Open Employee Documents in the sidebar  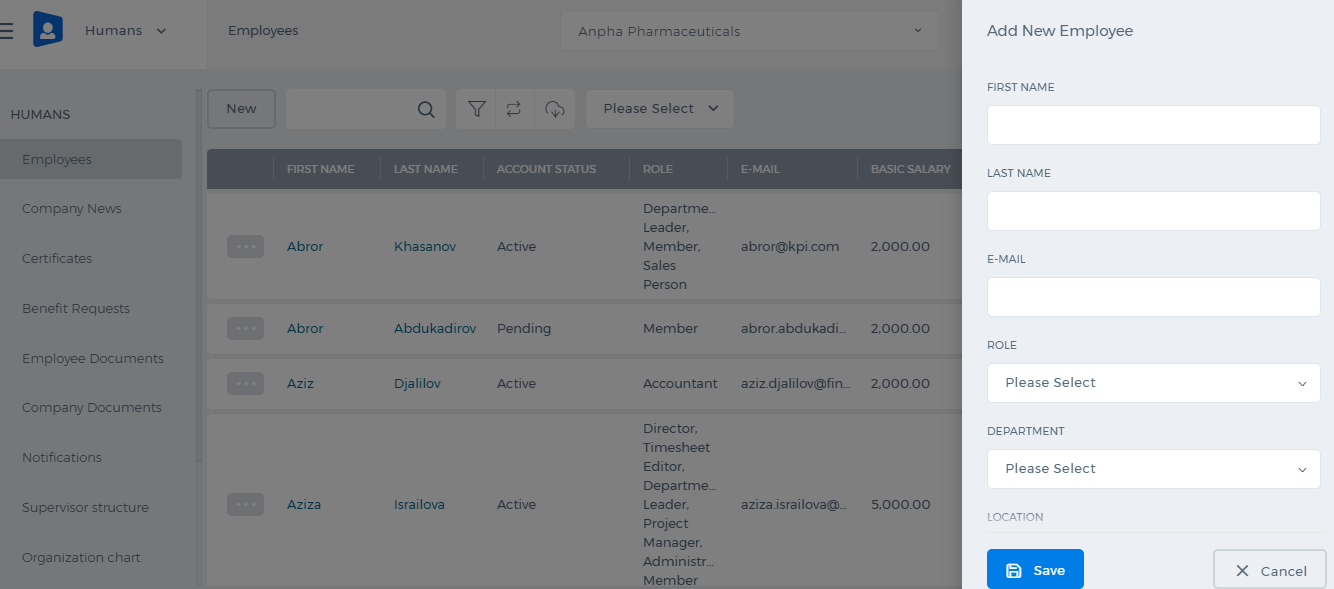tap(93, 359)
